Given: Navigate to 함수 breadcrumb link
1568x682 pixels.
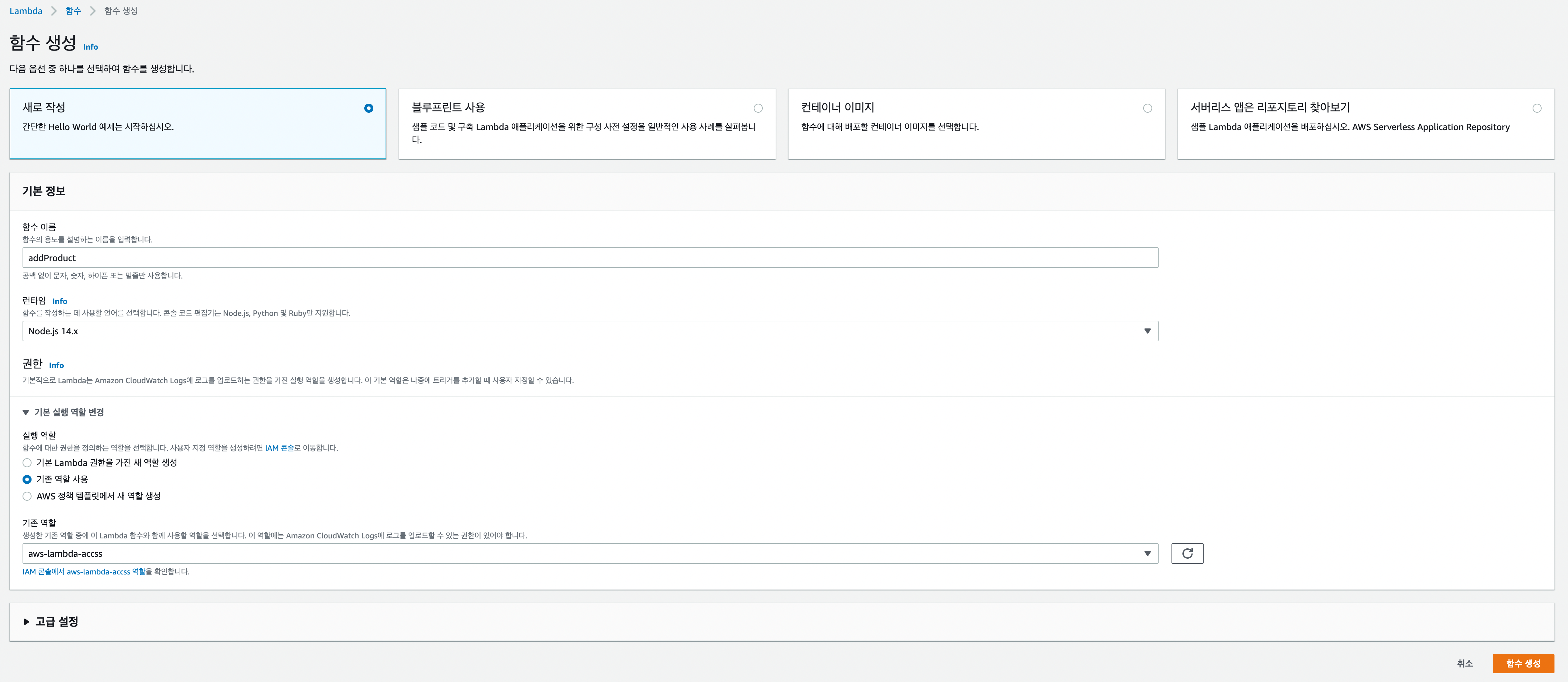Looking at the screenshot, I should point(73,11).
